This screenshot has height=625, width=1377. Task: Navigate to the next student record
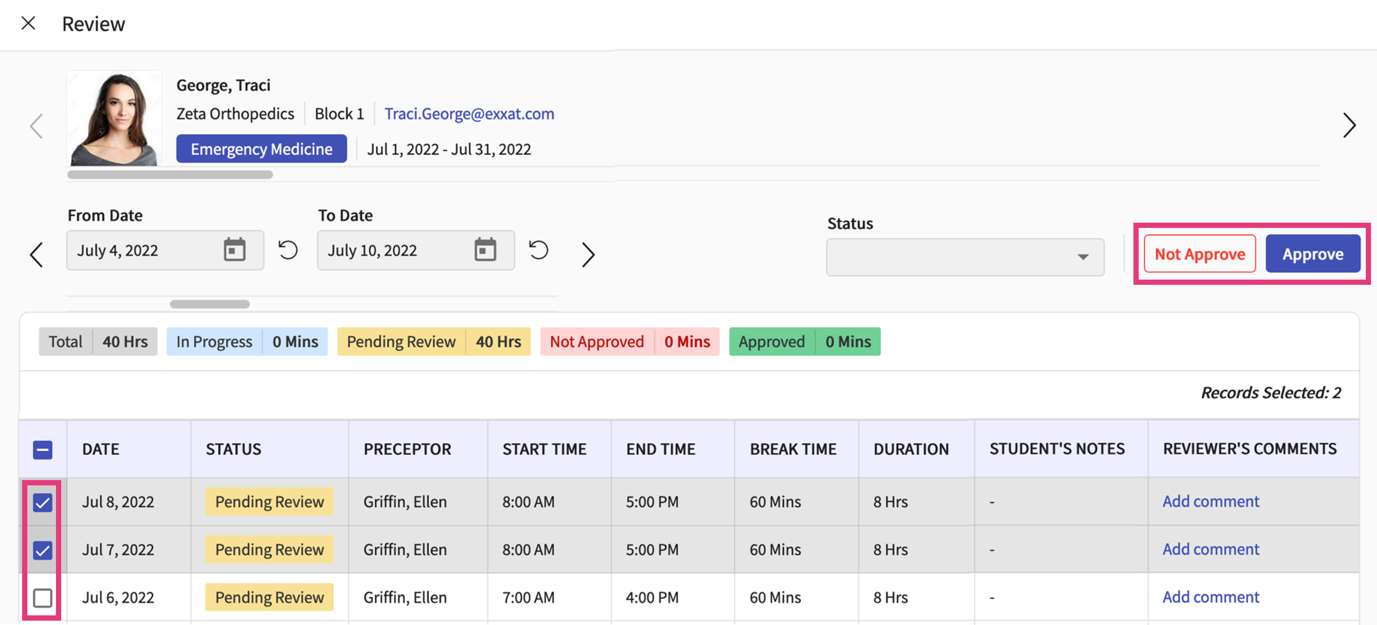coord(1349,126)
